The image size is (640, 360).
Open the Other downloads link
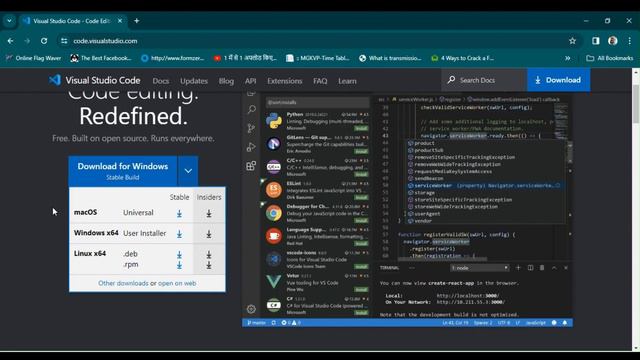click(x=123, y=283)
